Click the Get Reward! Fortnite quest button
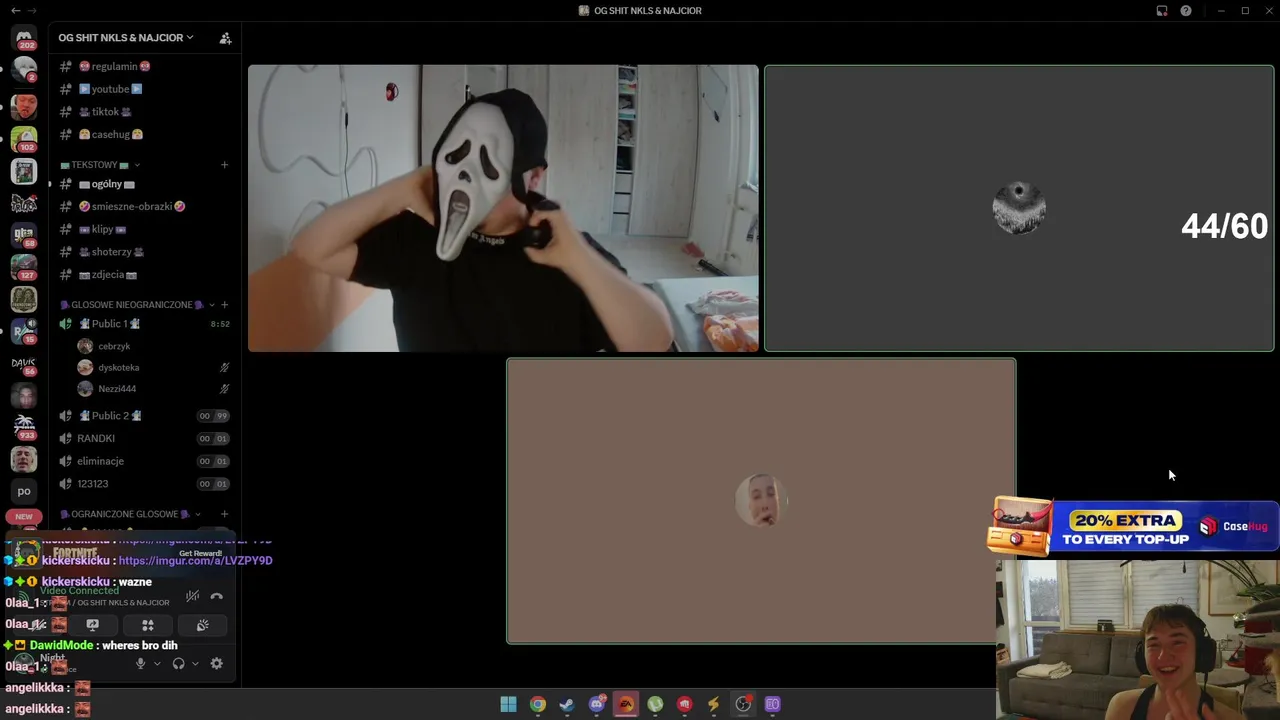 [x=200, y=553]
